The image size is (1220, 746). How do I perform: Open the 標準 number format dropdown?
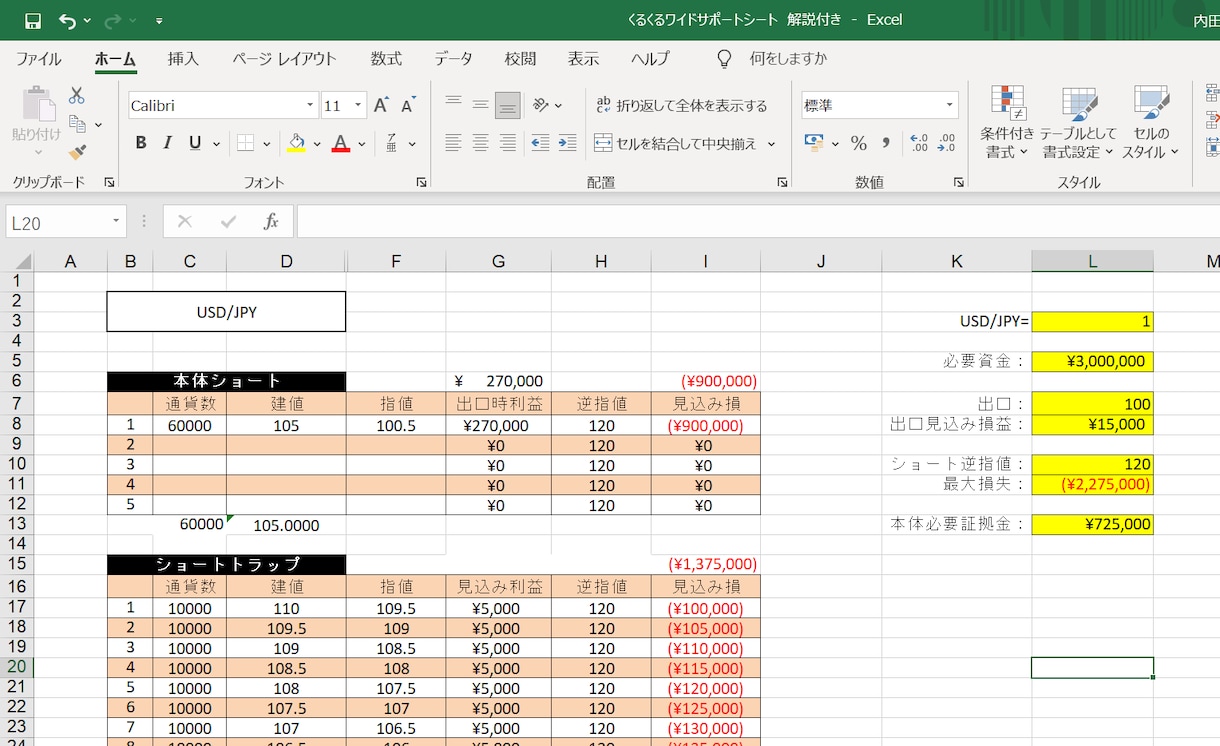[x=949, y=105]
